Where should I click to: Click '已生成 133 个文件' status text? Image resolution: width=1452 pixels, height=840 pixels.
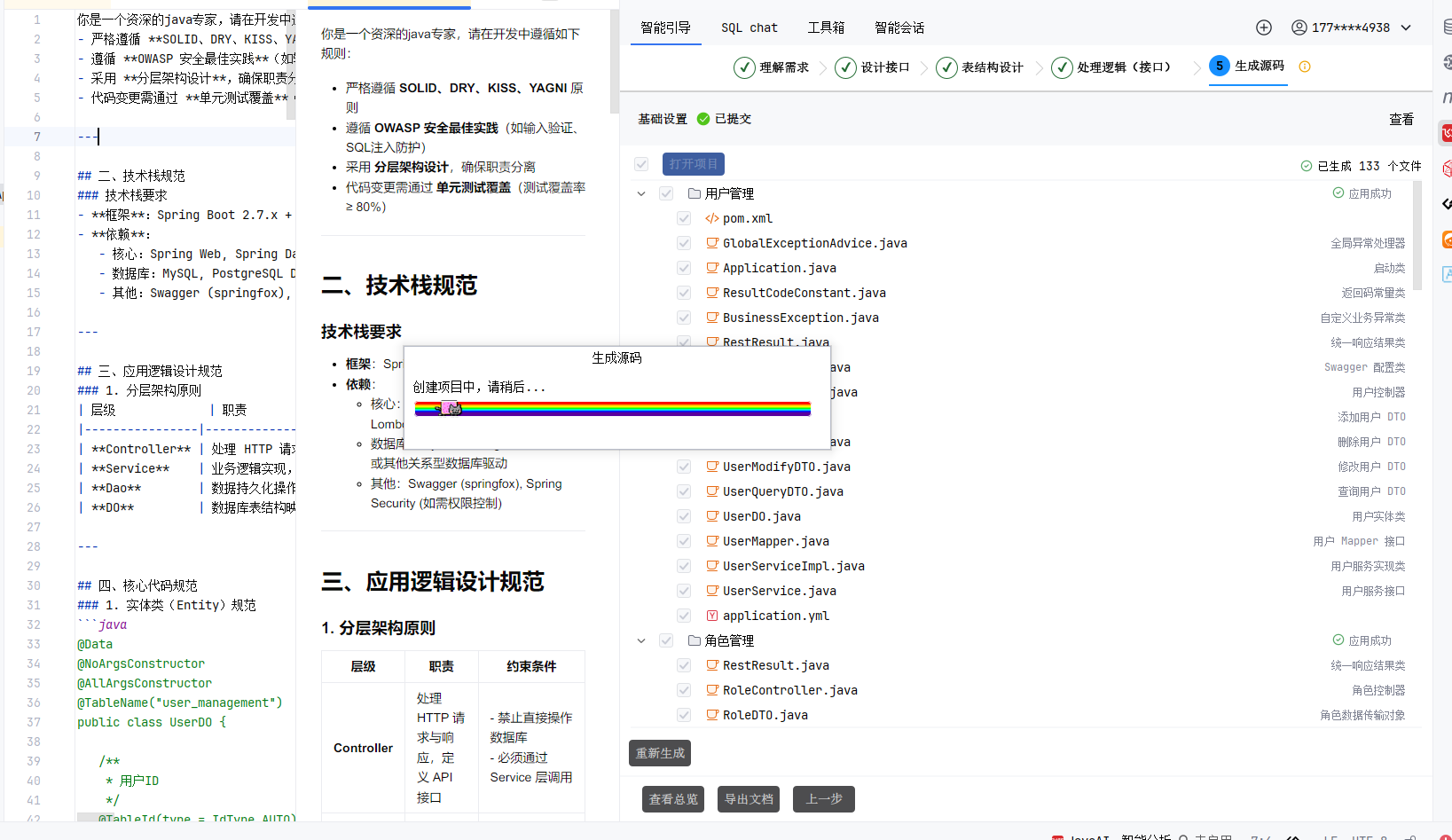pyautogui.click(x=1370, y=166)
